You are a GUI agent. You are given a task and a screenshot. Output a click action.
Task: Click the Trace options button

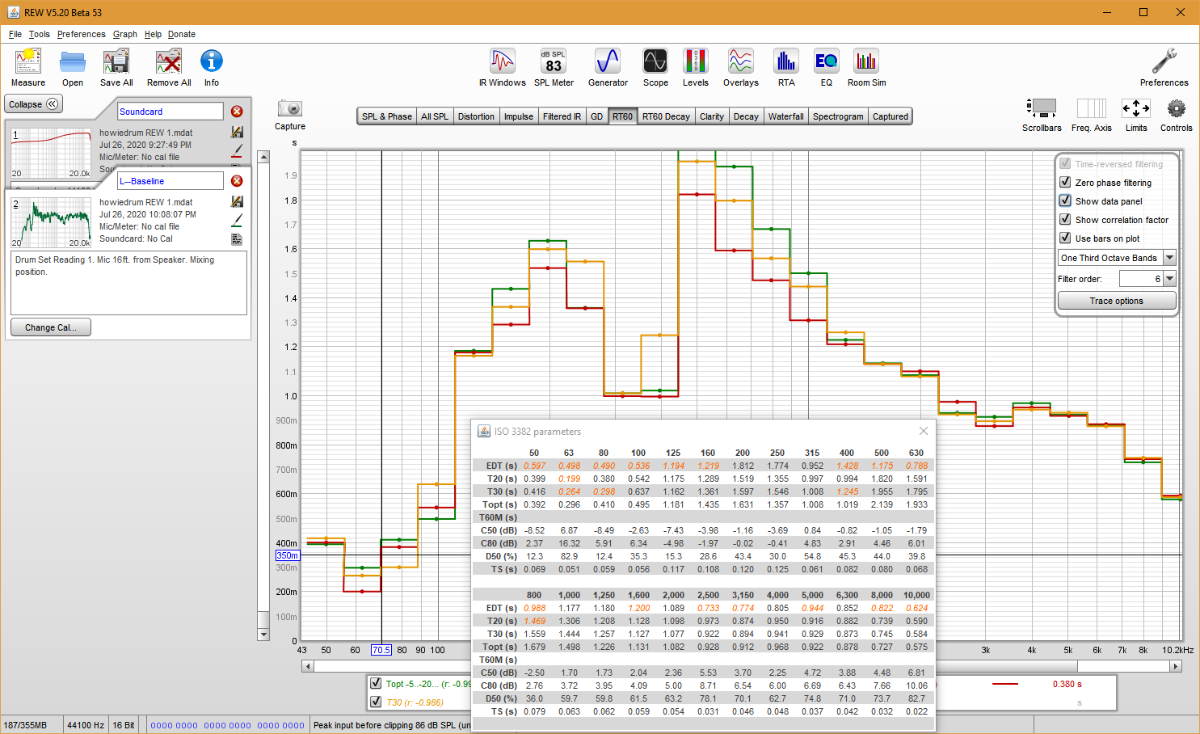(x=1116, y=301)
